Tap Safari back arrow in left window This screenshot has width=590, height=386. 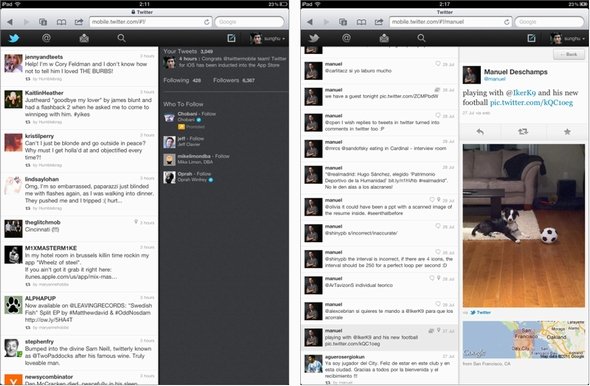[10, 22]
